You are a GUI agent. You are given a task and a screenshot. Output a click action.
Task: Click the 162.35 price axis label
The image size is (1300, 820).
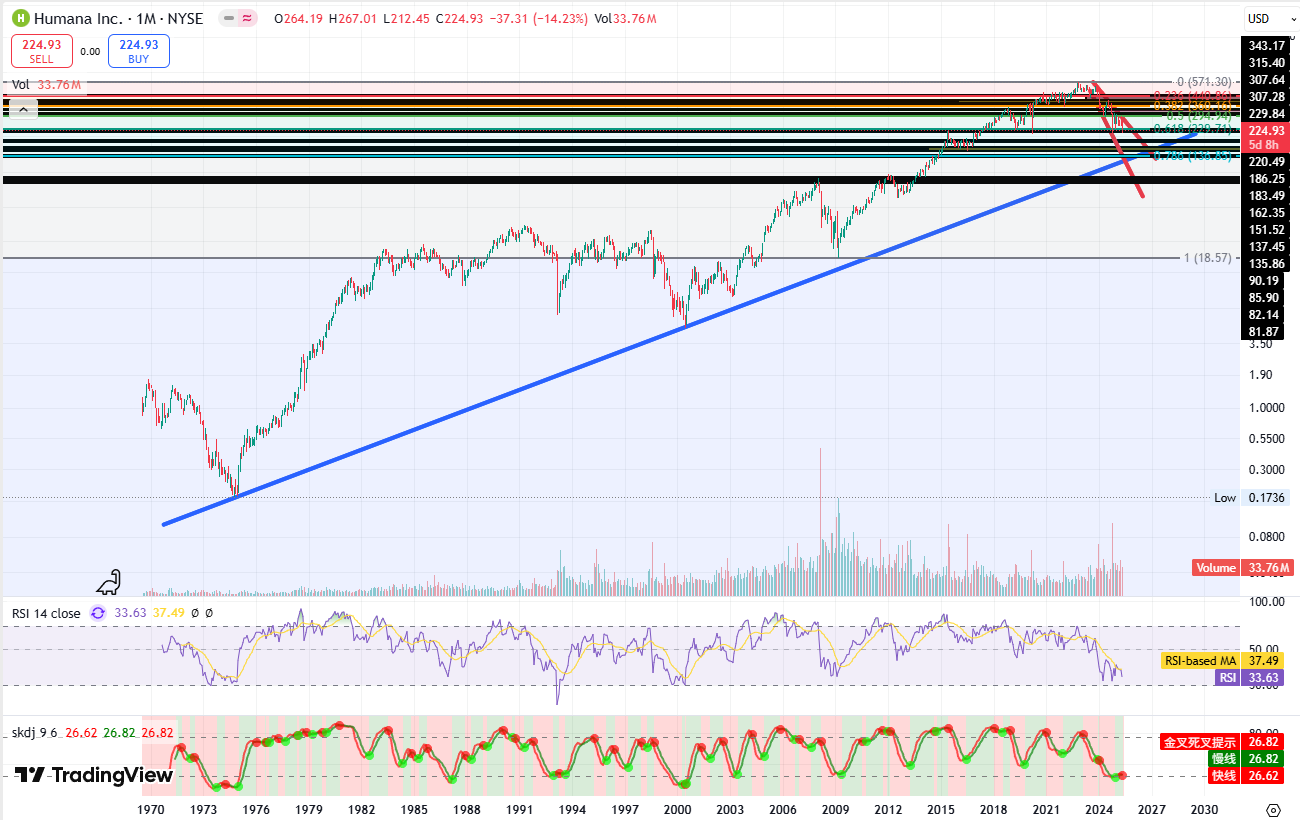(x=1267, y=213)
